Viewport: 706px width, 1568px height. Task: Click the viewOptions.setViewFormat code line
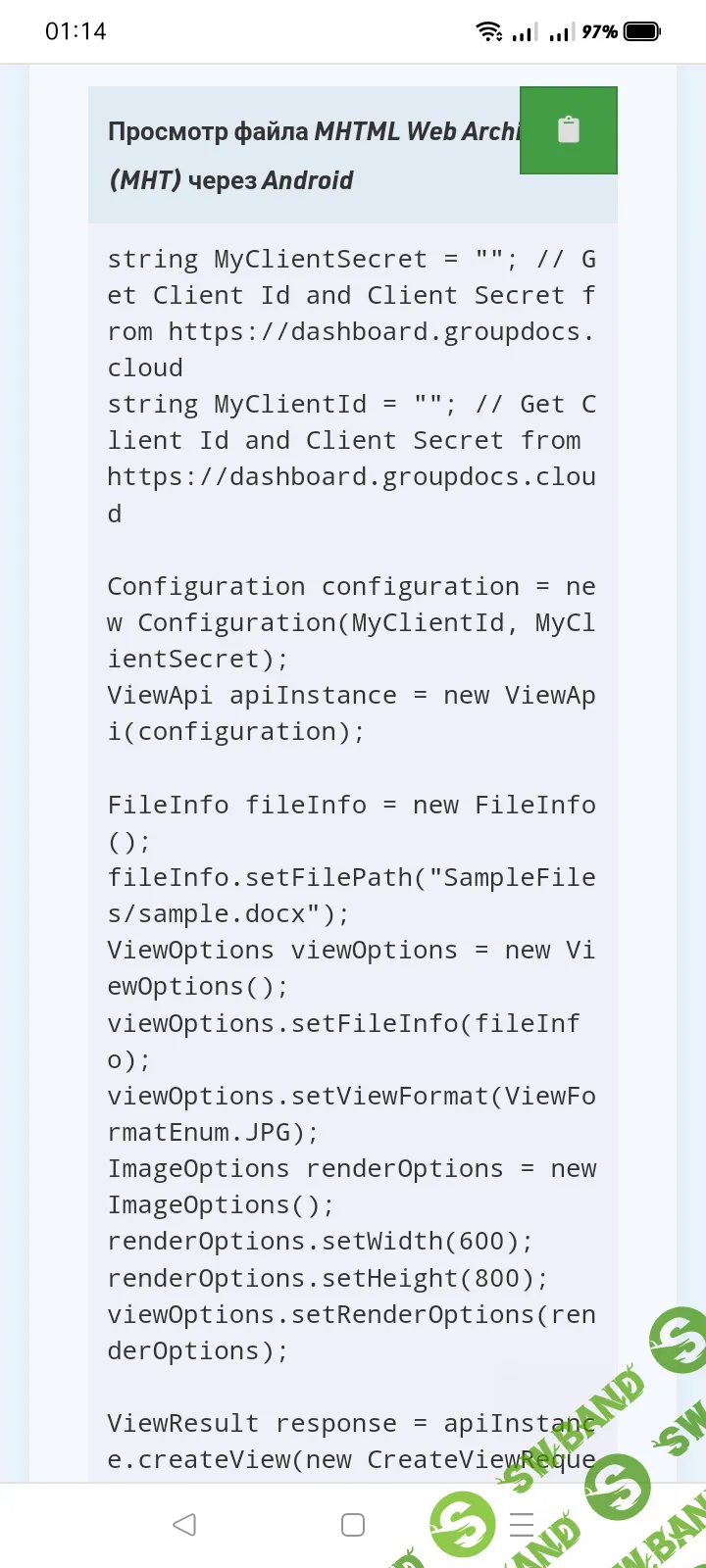[x=351, y=1096]
